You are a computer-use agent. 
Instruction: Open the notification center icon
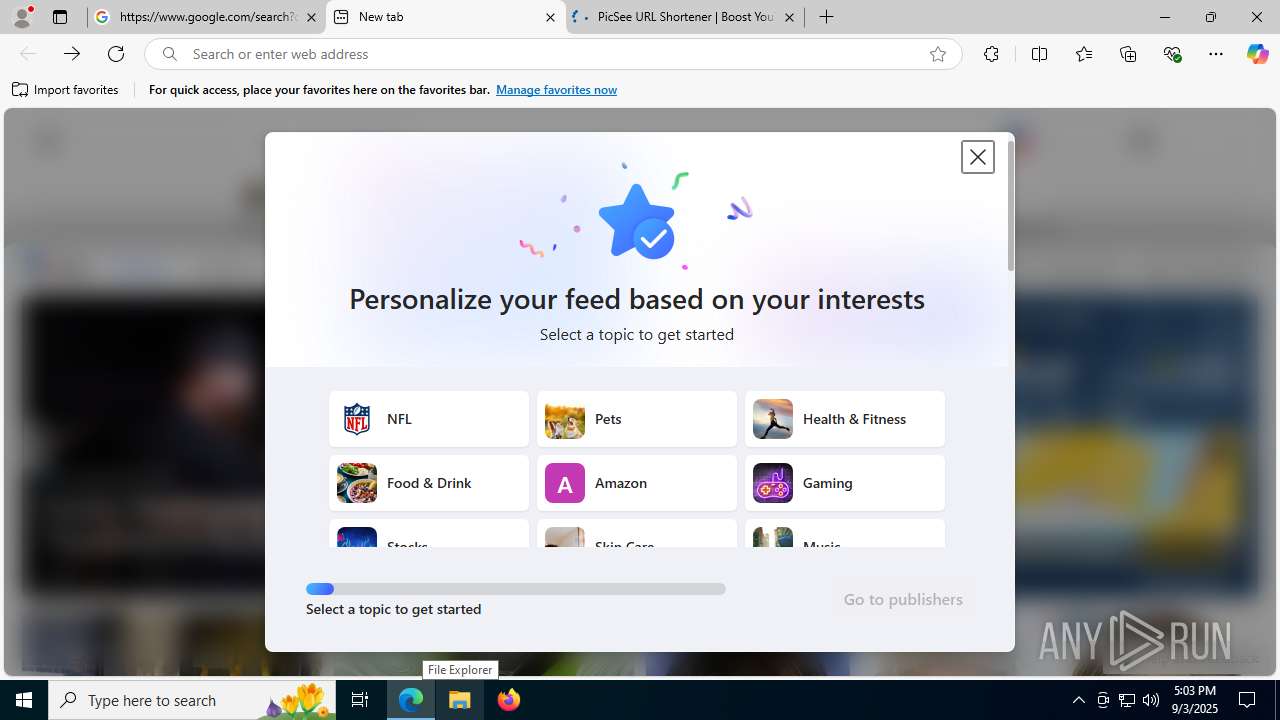[x=1247, y=700]
